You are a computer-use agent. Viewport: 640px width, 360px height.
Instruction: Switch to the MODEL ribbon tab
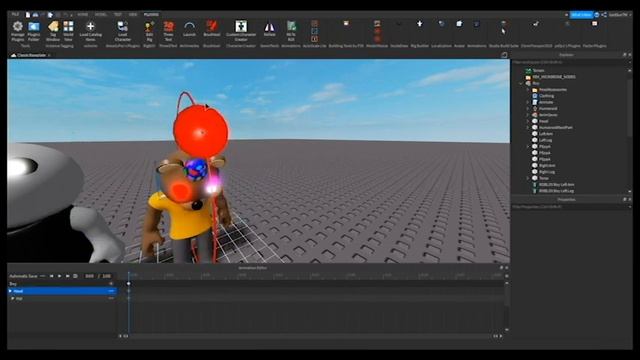[x=101, y=15]
